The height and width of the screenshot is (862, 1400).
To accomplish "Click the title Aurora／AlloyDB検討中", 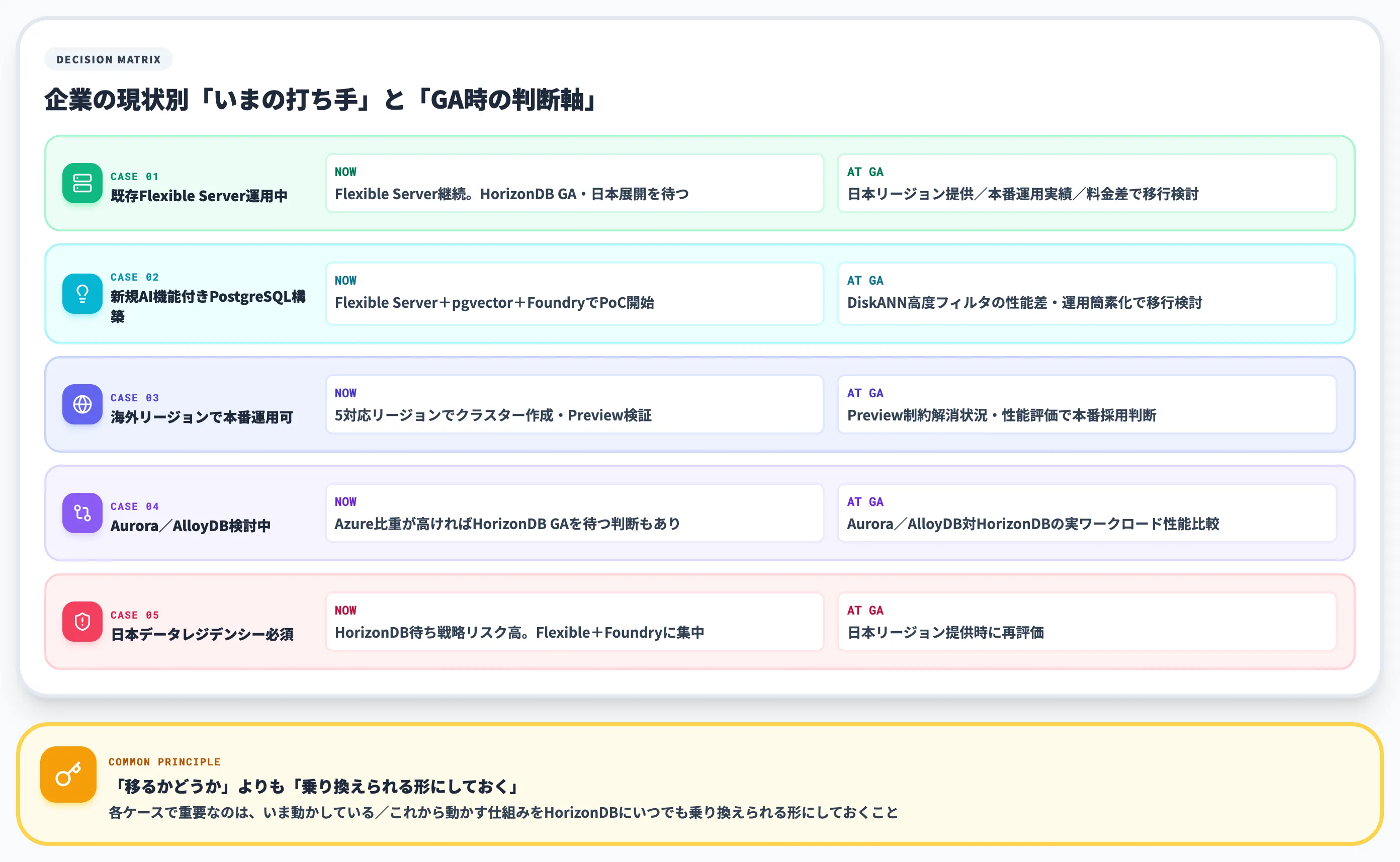I will pyautogui.click(x=191, y=526).
